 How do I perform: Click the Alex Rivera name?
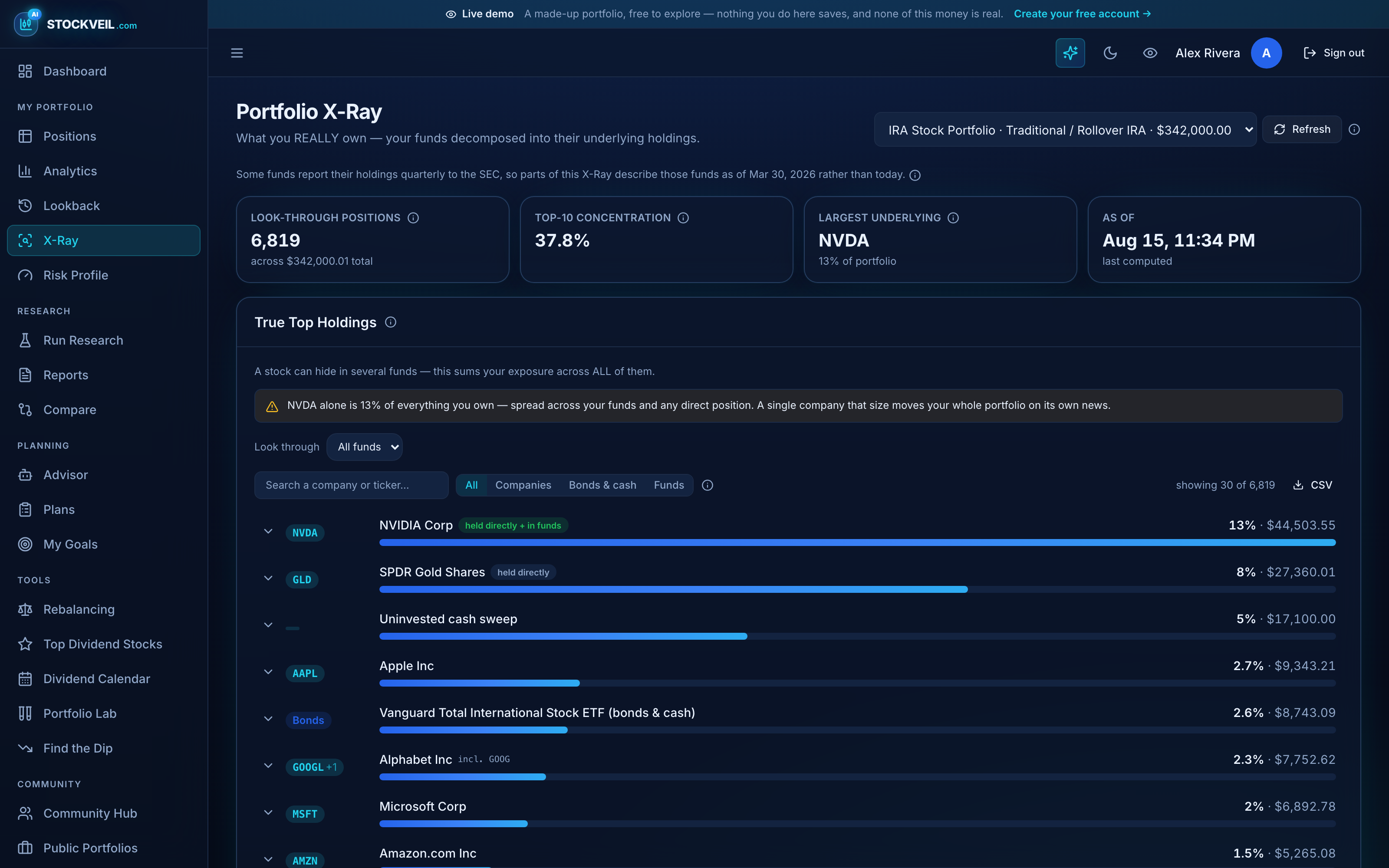click(1208, 53)
